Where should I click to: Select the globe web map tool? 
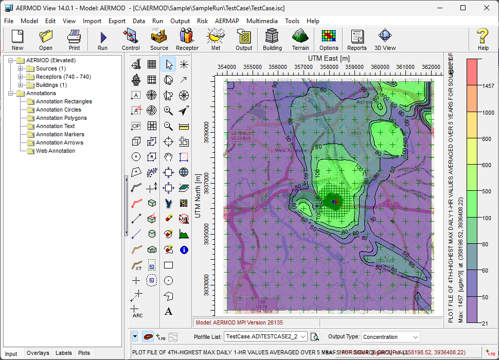pos(184,172)
